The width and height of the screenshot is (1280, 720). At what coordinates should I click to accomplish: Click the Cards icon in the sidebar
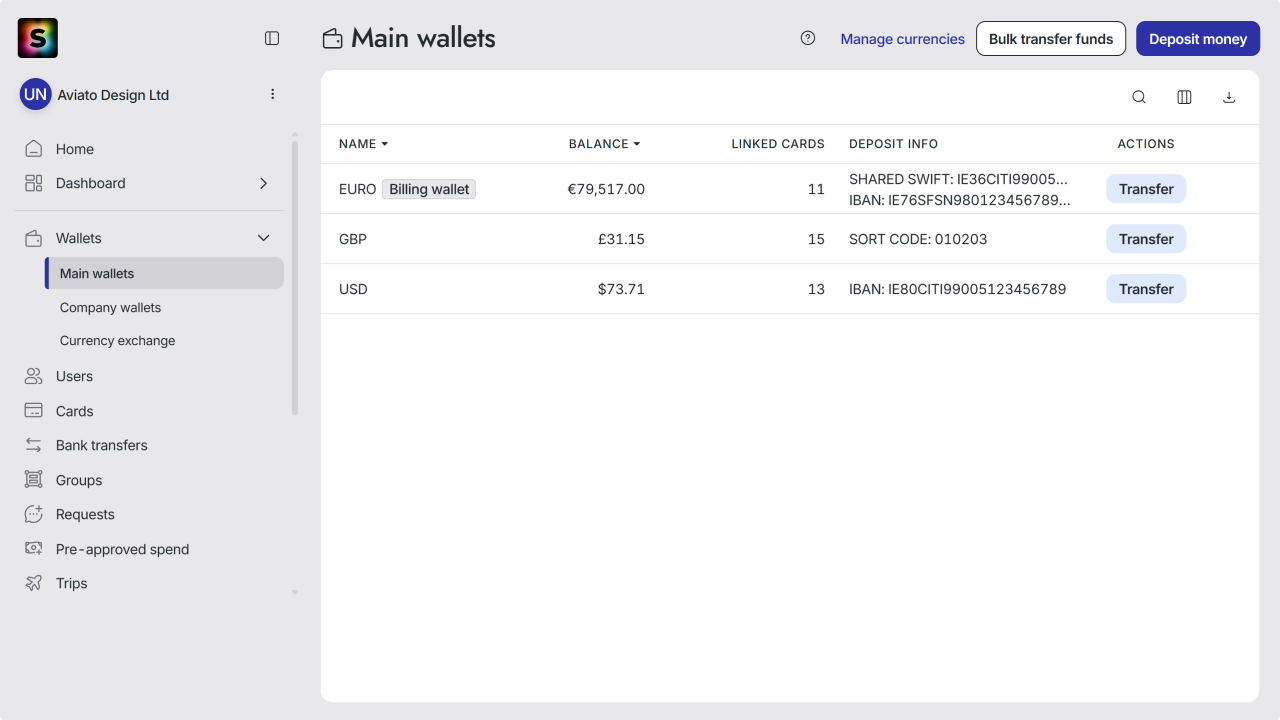34,411
